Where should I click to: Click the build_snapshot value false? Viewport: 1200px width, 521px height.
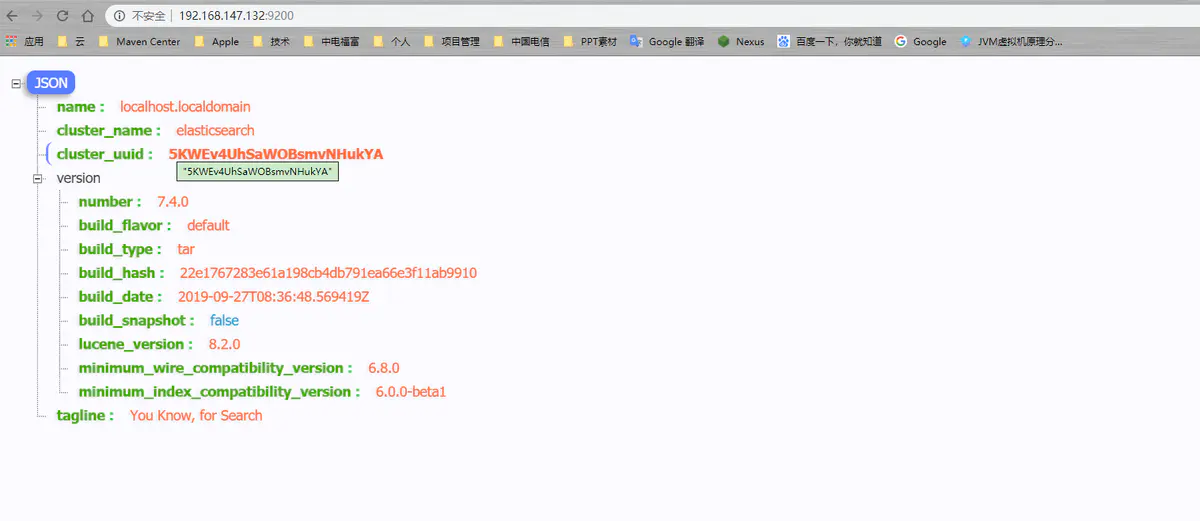tap(224, 320)
